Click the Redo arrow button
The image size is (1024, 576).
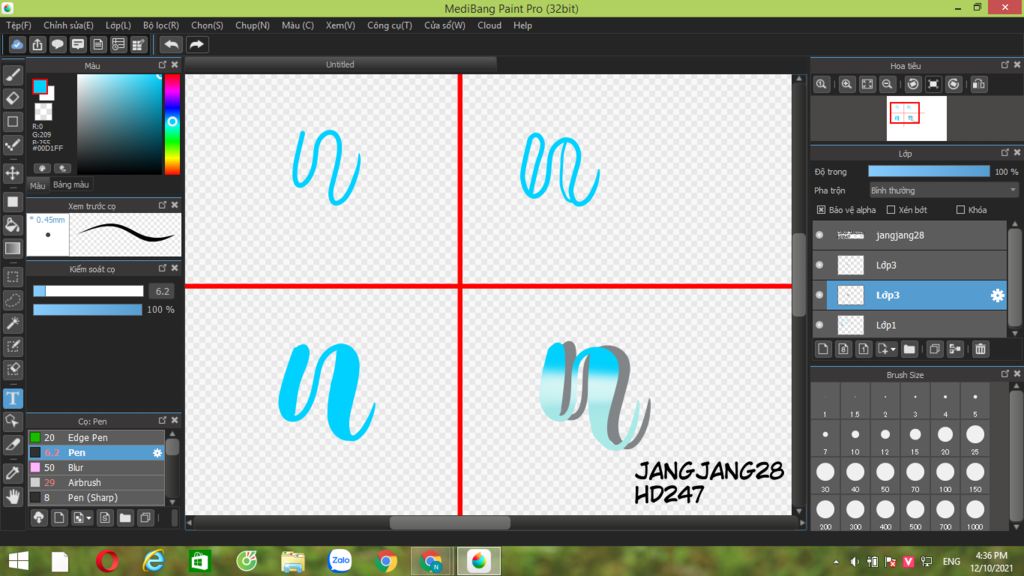tap(196, 44)
